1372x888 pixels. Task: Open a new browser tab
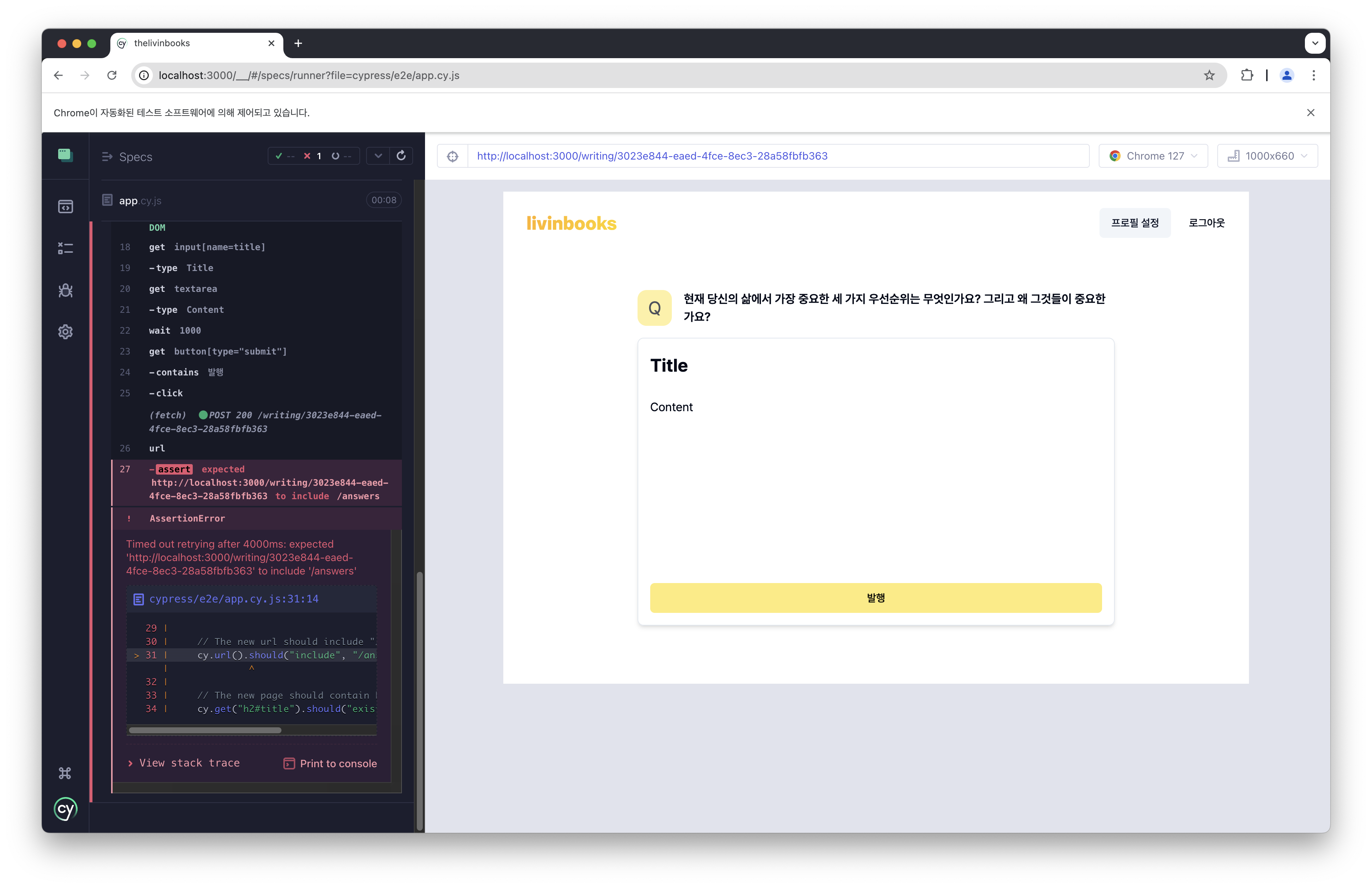[x=298, y=43]
